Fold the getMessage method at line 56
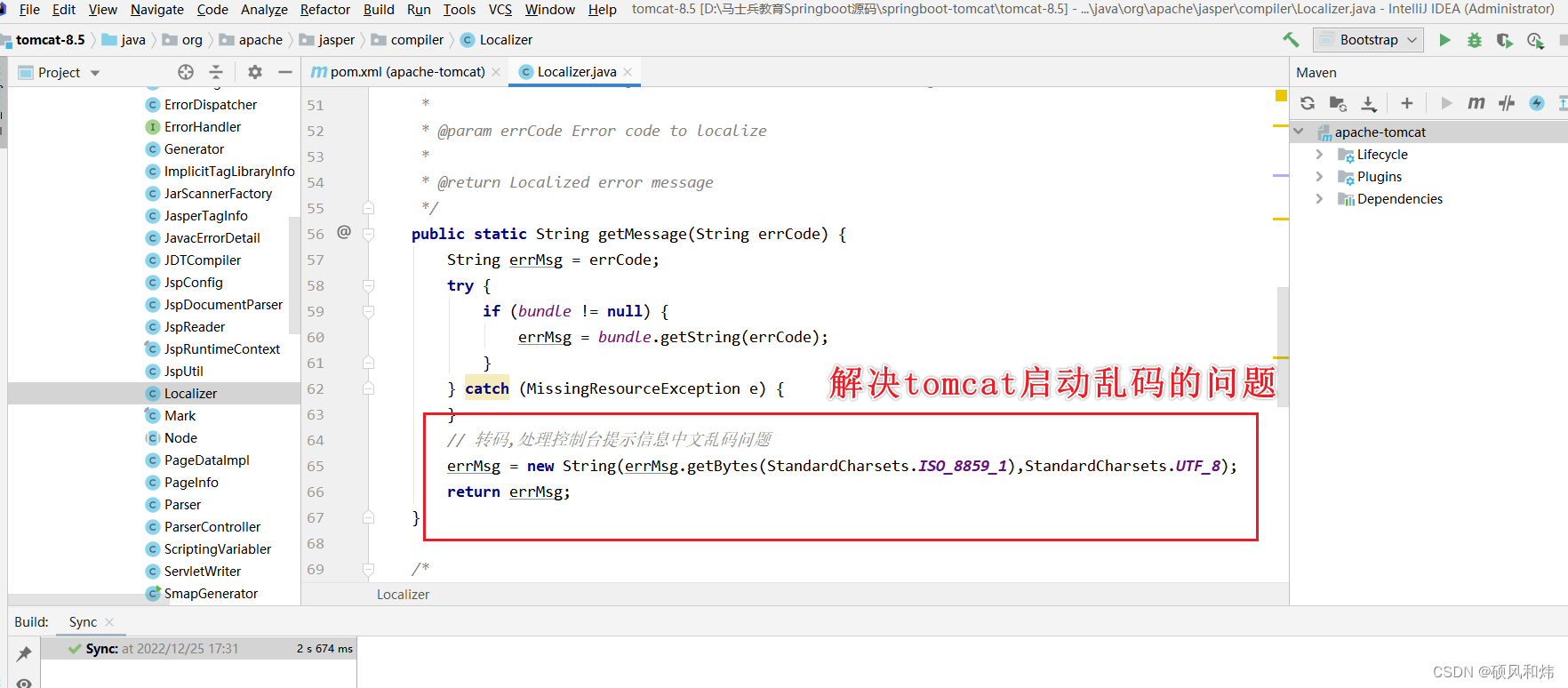This screenshot has width=1568, height=688. 368,235
